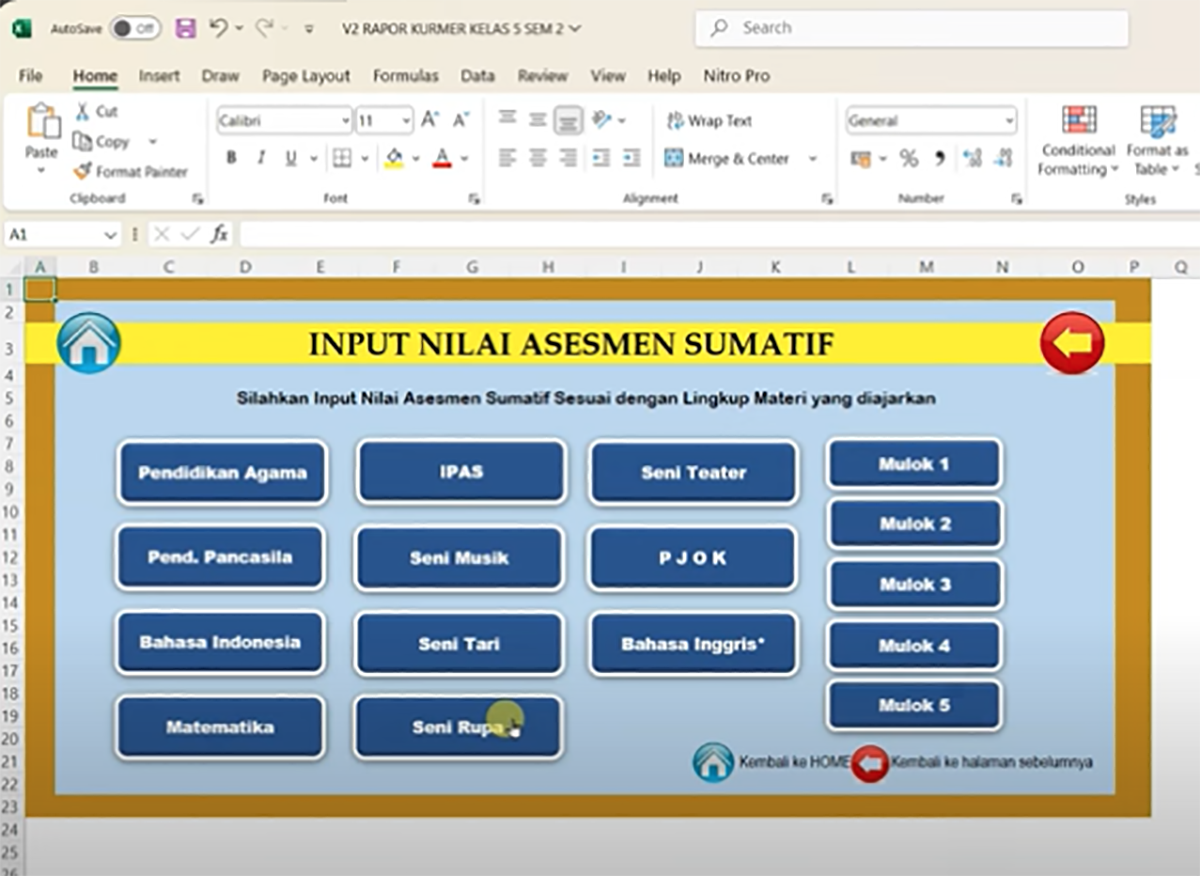Screen dimensions: 1200x876
Task: Click the Name Box showing A1
Action: (x=52, y=234)
